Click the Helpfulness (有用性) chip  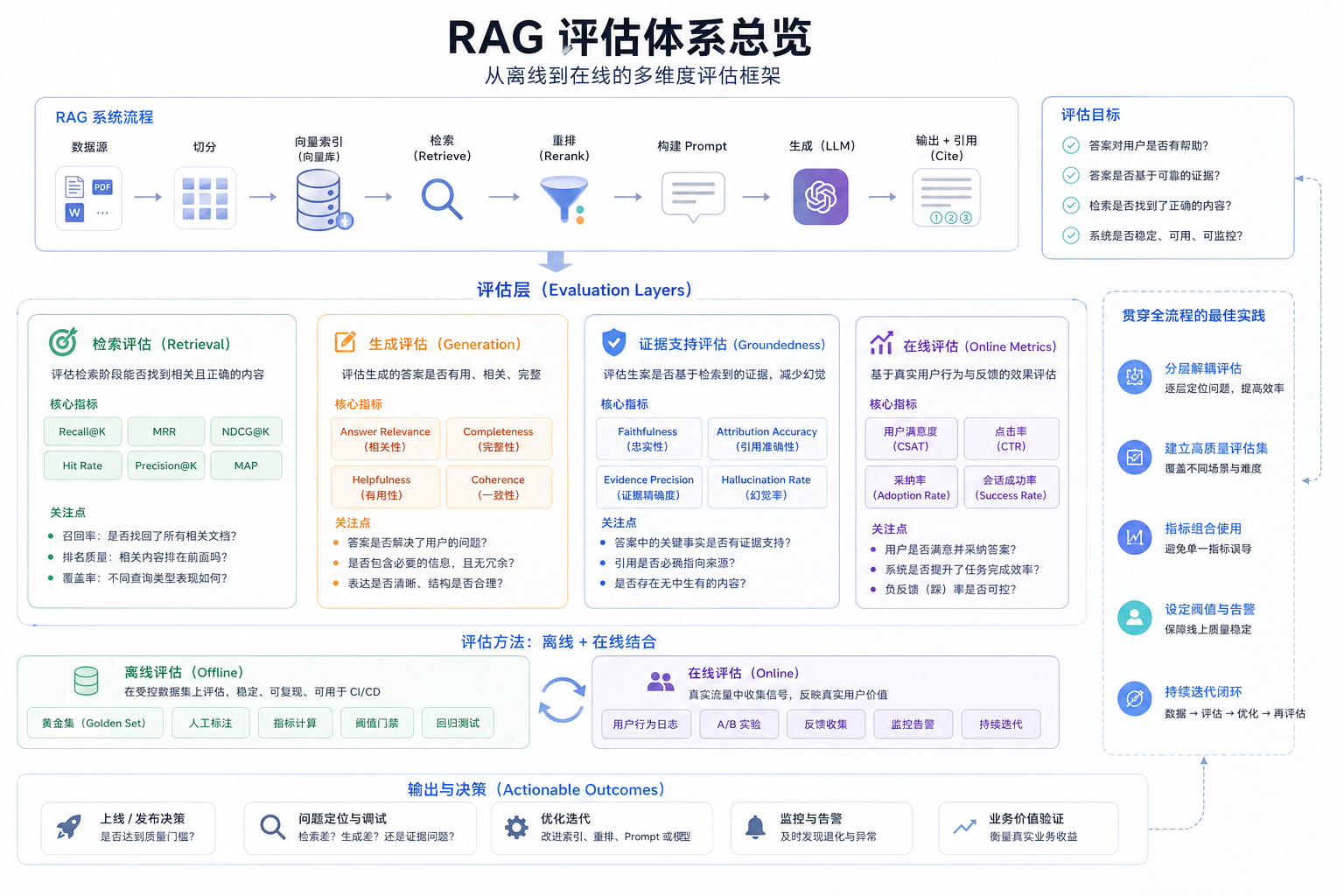[385, 487]
